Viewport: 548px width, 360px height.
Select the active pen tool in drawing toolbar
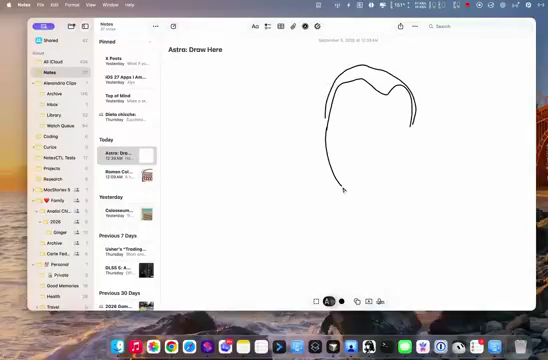[329, 301]
